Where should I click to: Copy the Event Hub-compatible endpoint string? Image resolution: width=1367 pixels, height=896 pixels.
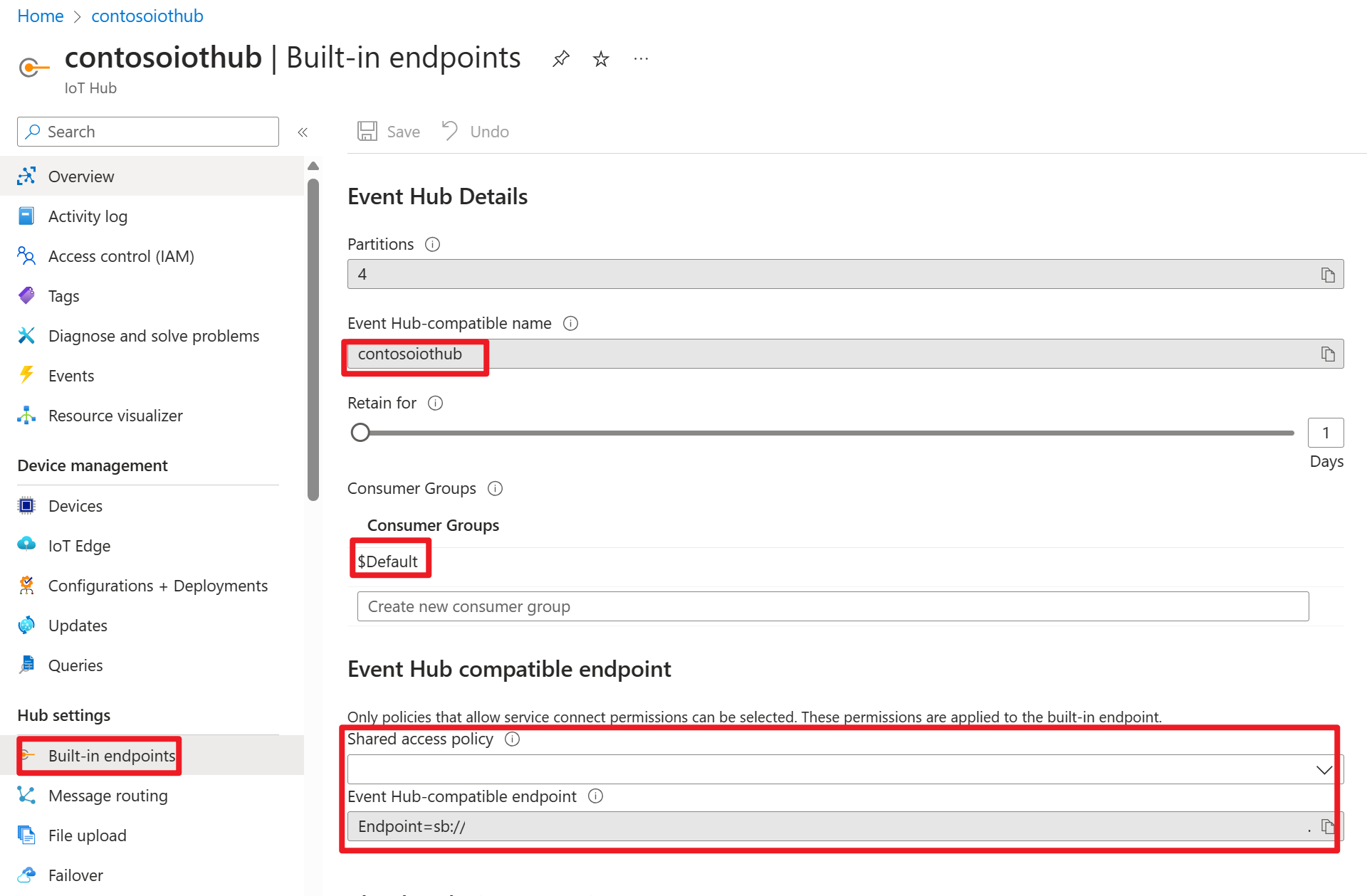(x=1328, y=826)
